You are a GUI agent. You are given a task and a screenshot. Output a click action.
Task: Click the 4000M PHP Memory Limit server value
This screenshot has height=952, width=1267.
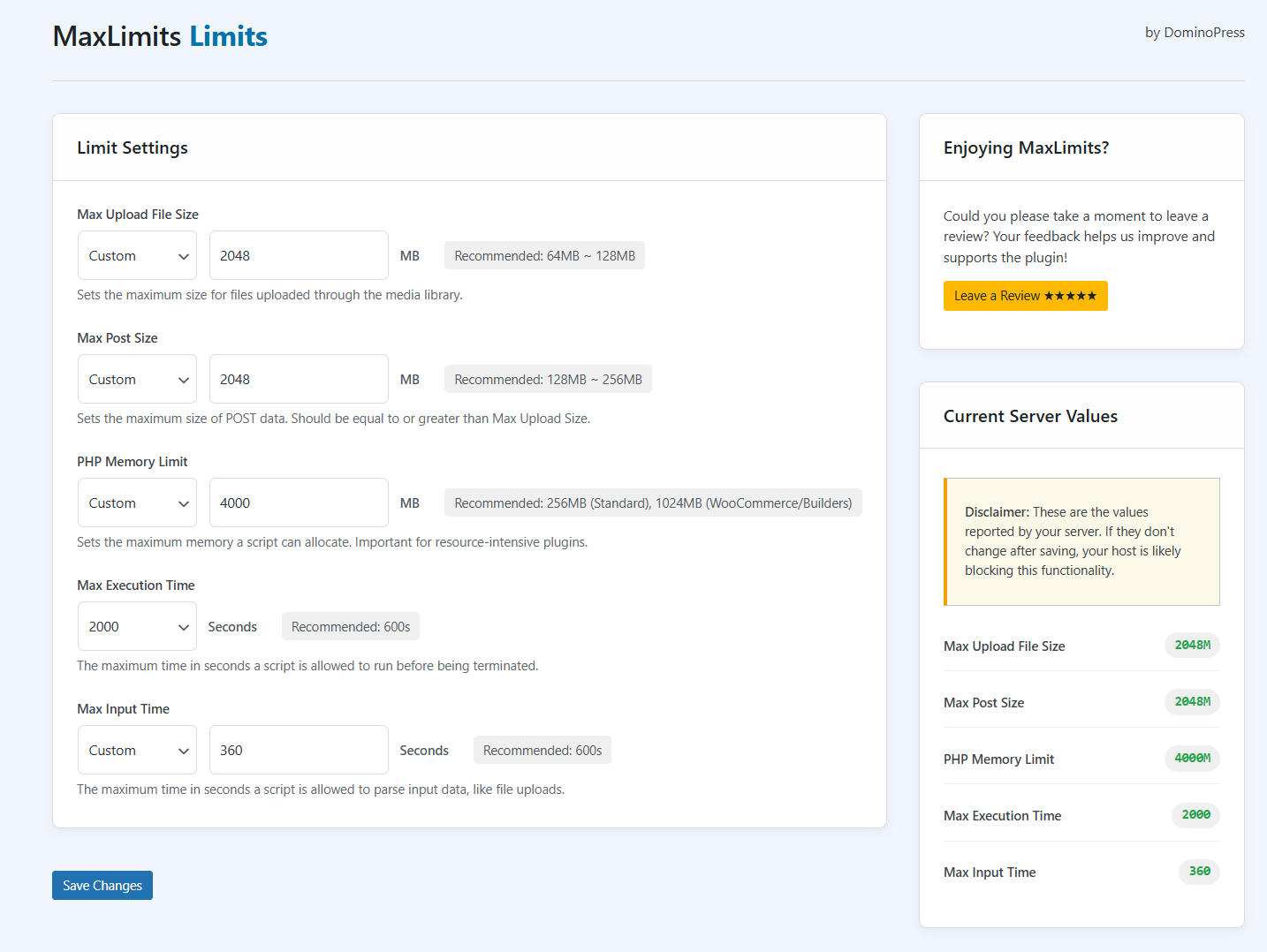click(1192, 759)
